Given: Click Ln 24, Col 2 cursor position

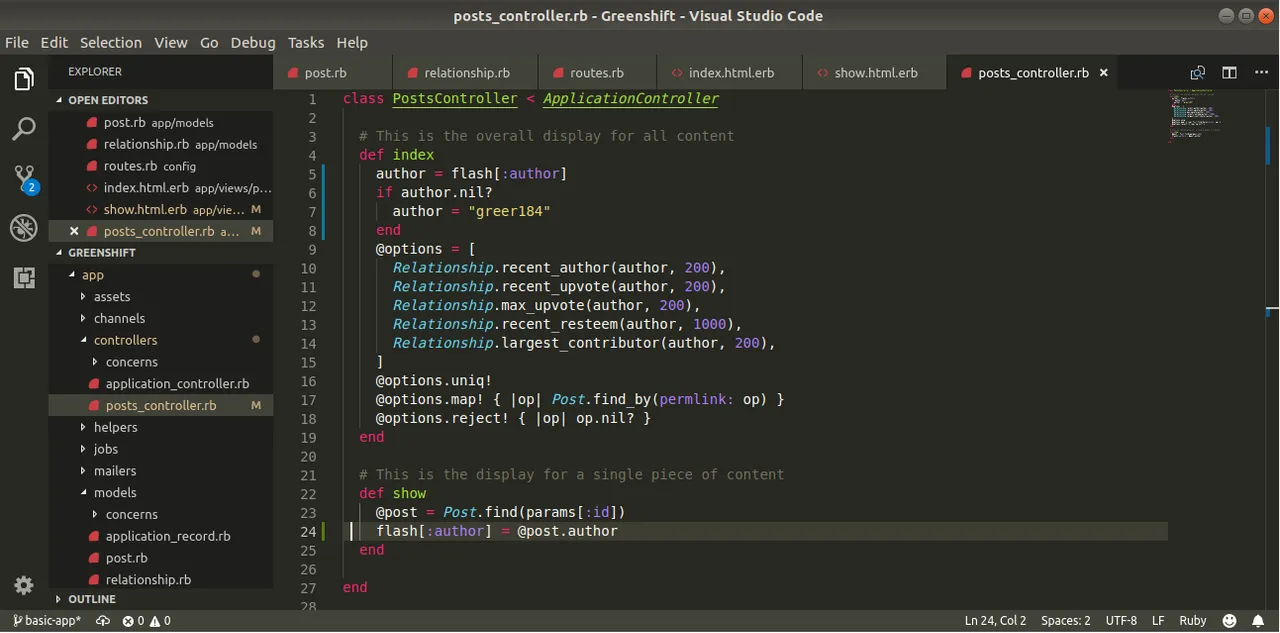Looking at the screenshot, I should [997, 621].
